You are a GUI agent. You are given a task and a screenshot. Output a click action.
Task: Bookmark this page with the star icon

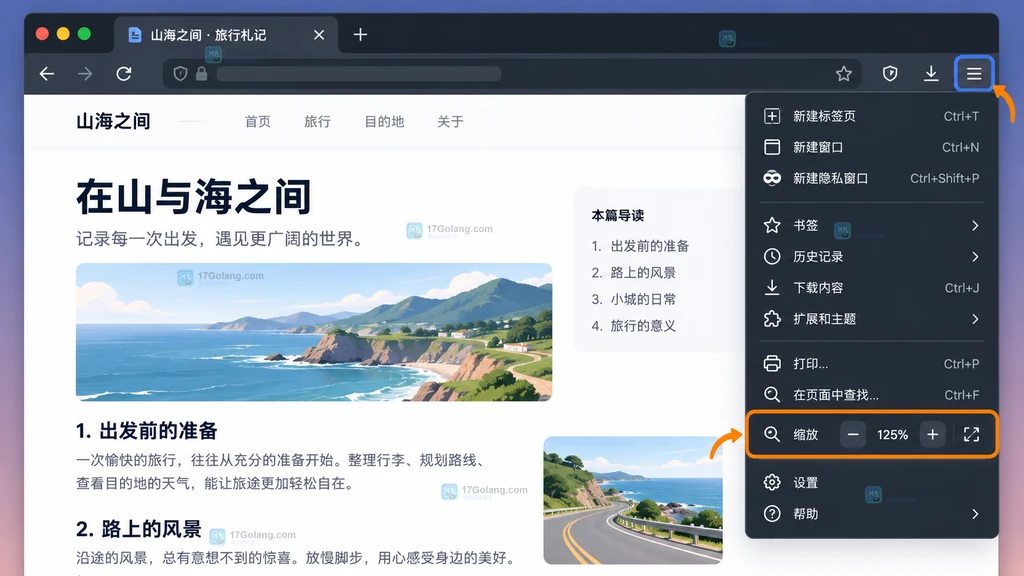click(x=844, y=74)
